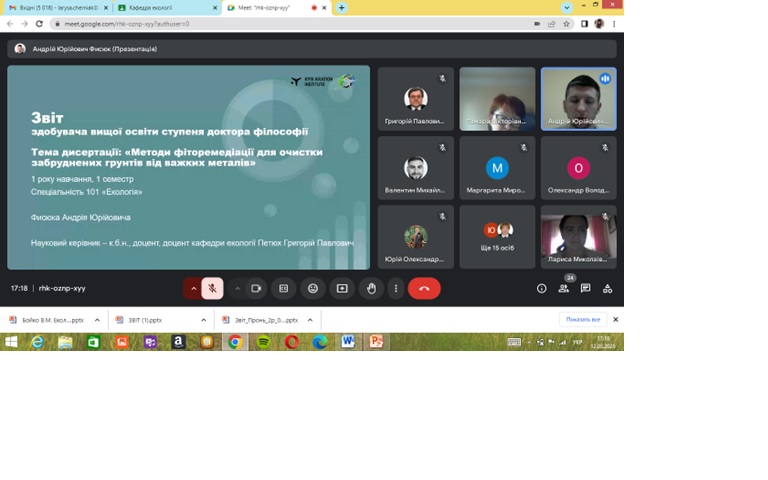Raise your hand in the meeting
The width and height of the screenshot is (768, 480).
coord(371,288)
